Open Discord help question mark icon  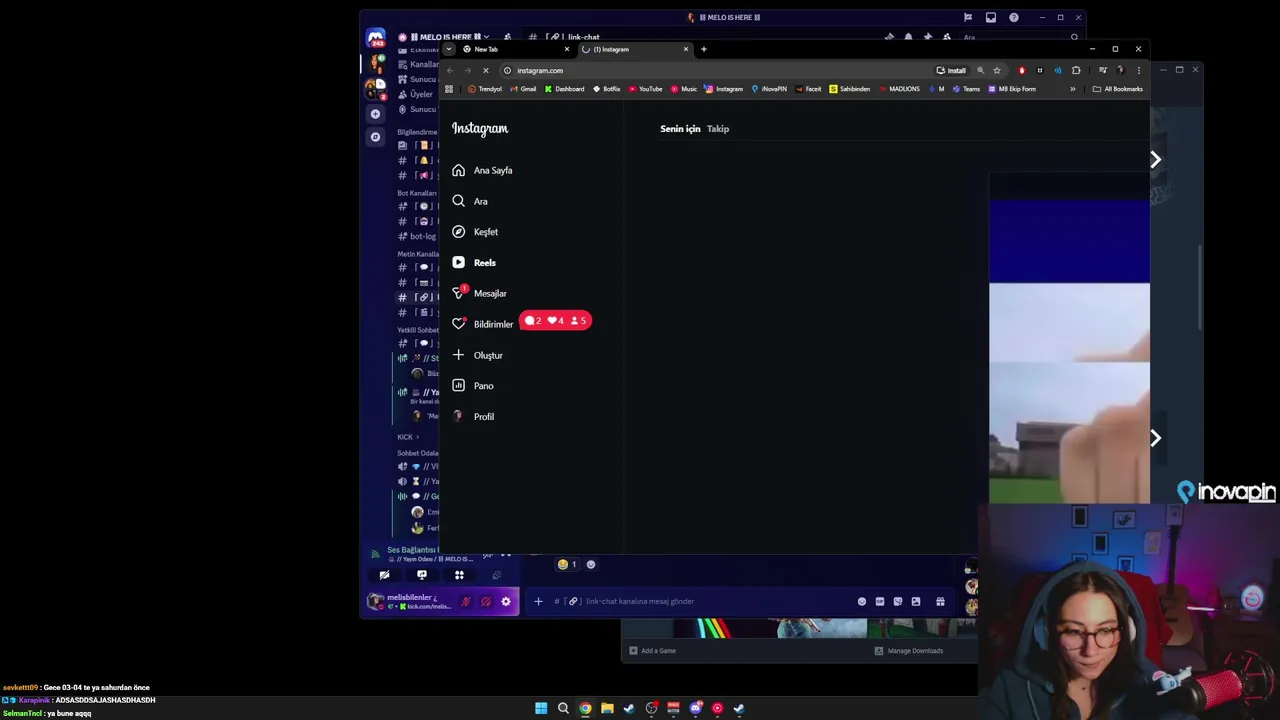(x=1014, y=17)
